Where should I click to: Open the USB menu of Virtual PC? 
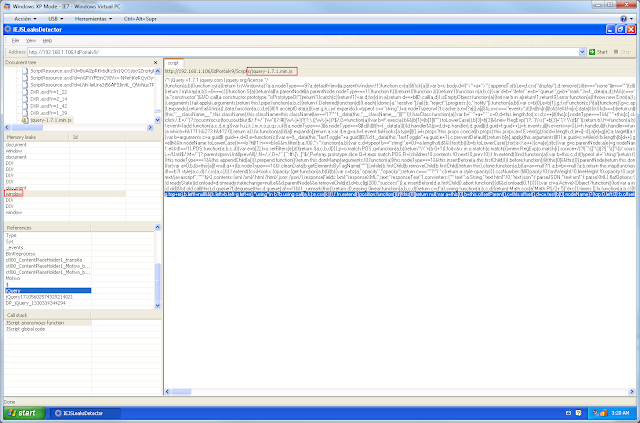(x=56, y=19)
